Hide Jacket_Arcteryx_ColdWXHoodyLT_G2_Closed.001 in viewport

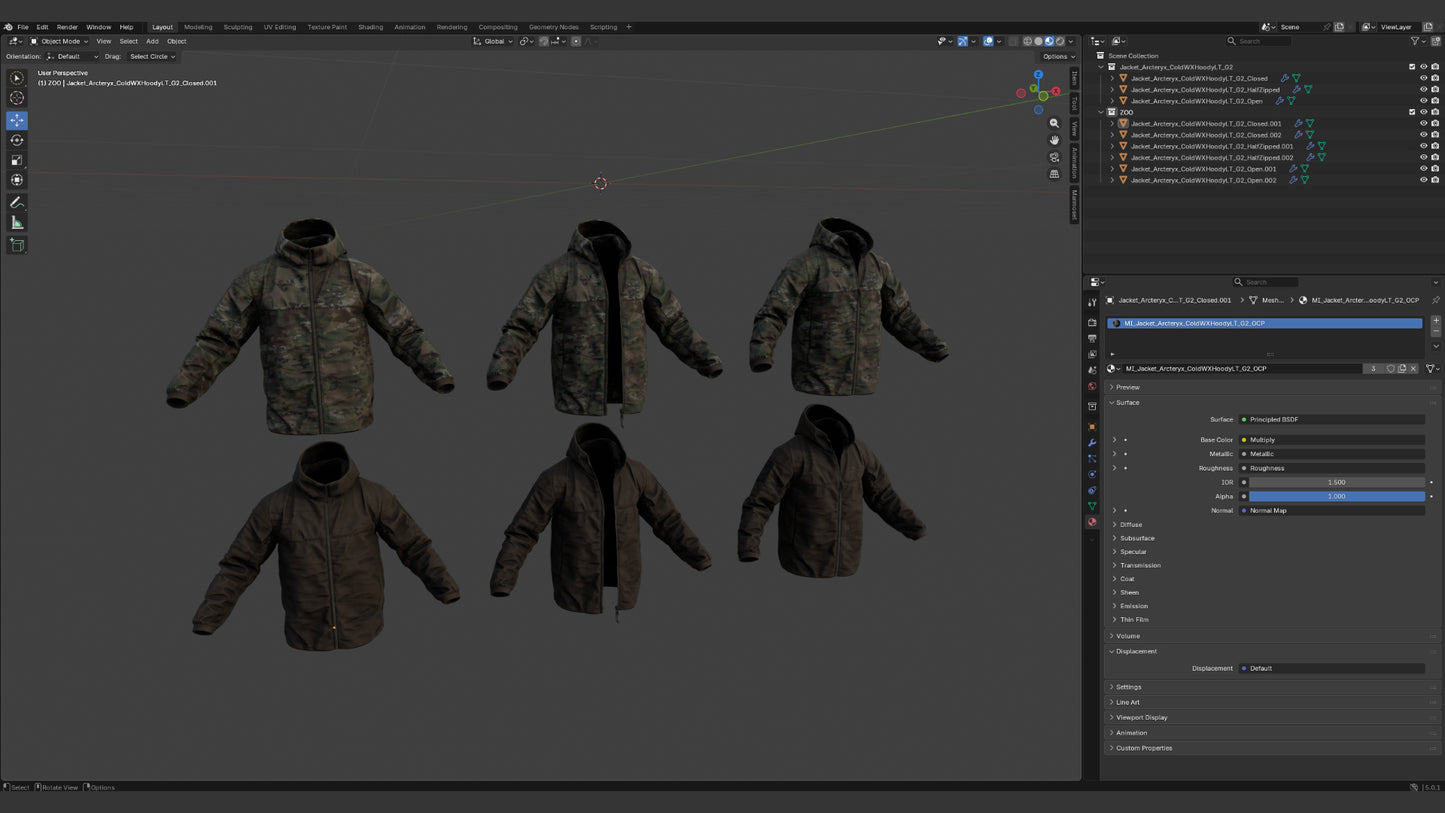pos(1424,124)
